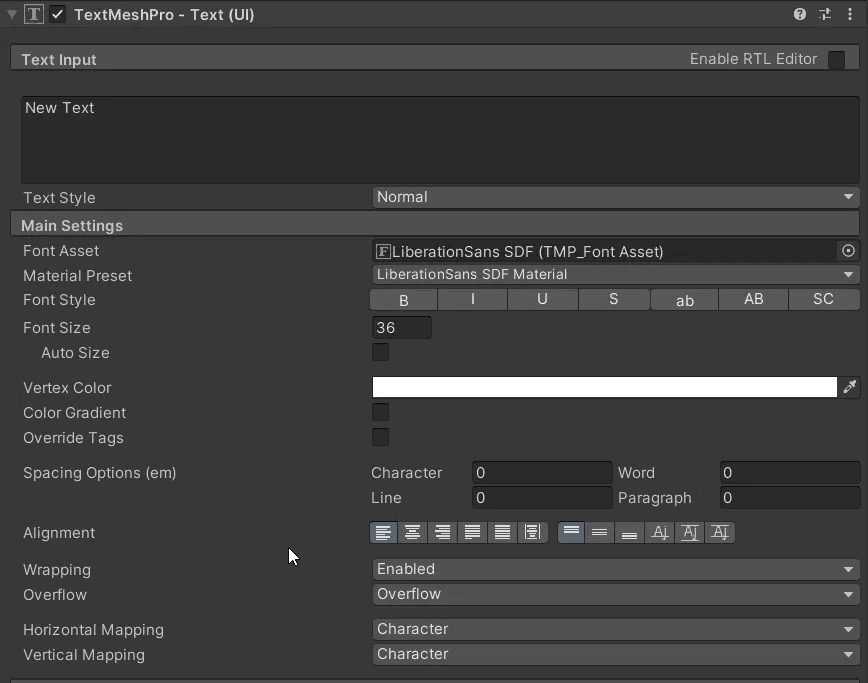Set center horizontal text alignment
The width and height of the screenshot is (868, 683).
(x=412, y=532)
